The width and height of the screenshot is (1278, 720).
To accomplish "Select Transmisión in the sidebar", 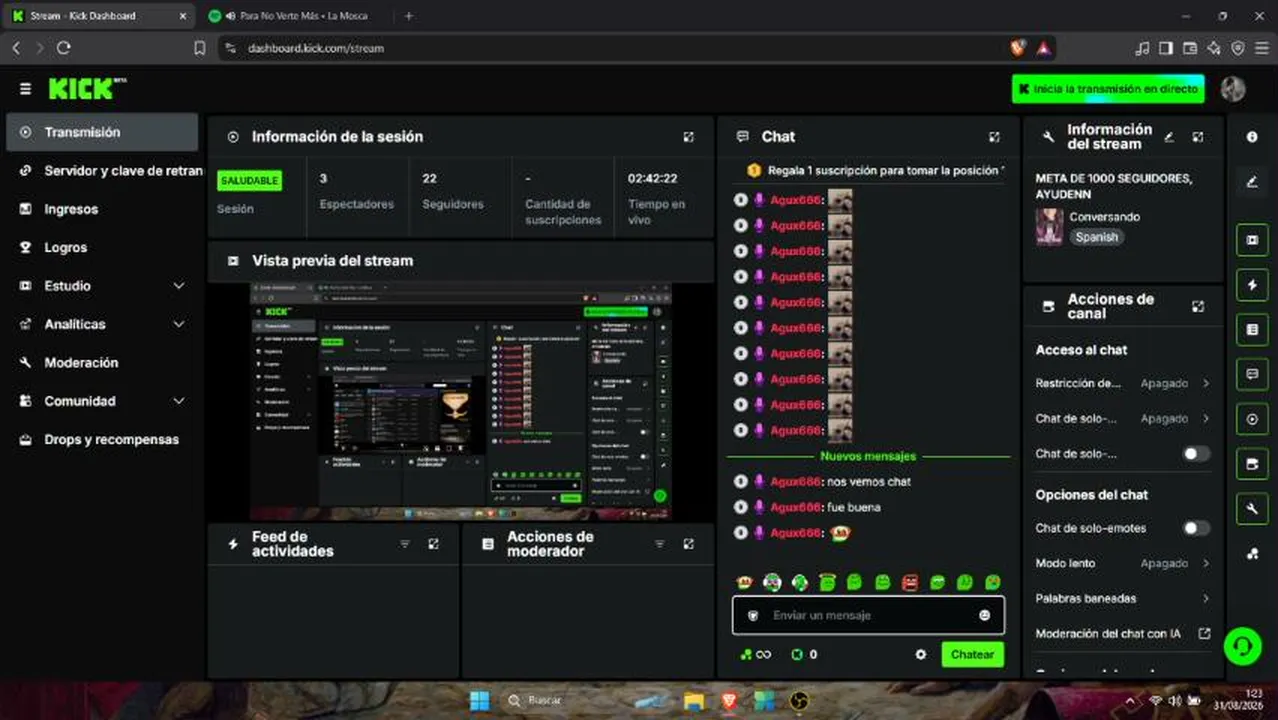I will pyautogui.click(x=102, y=132).
